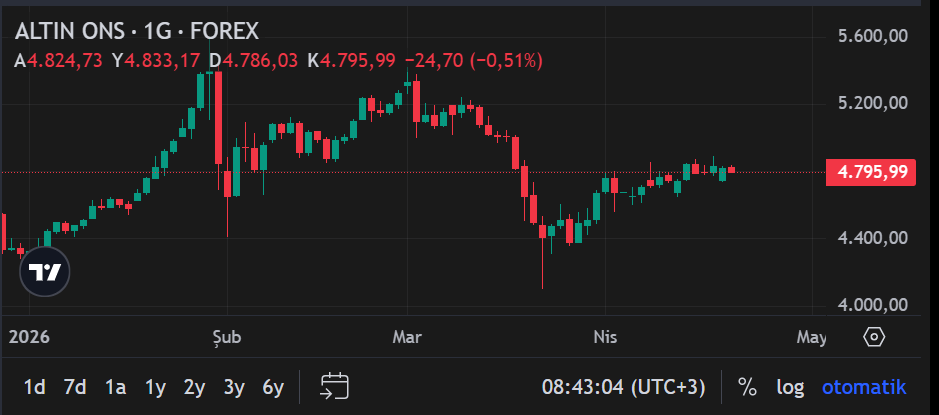Select the 1d date range
This screenshot has width=939, height=415.
pos(34,386)
